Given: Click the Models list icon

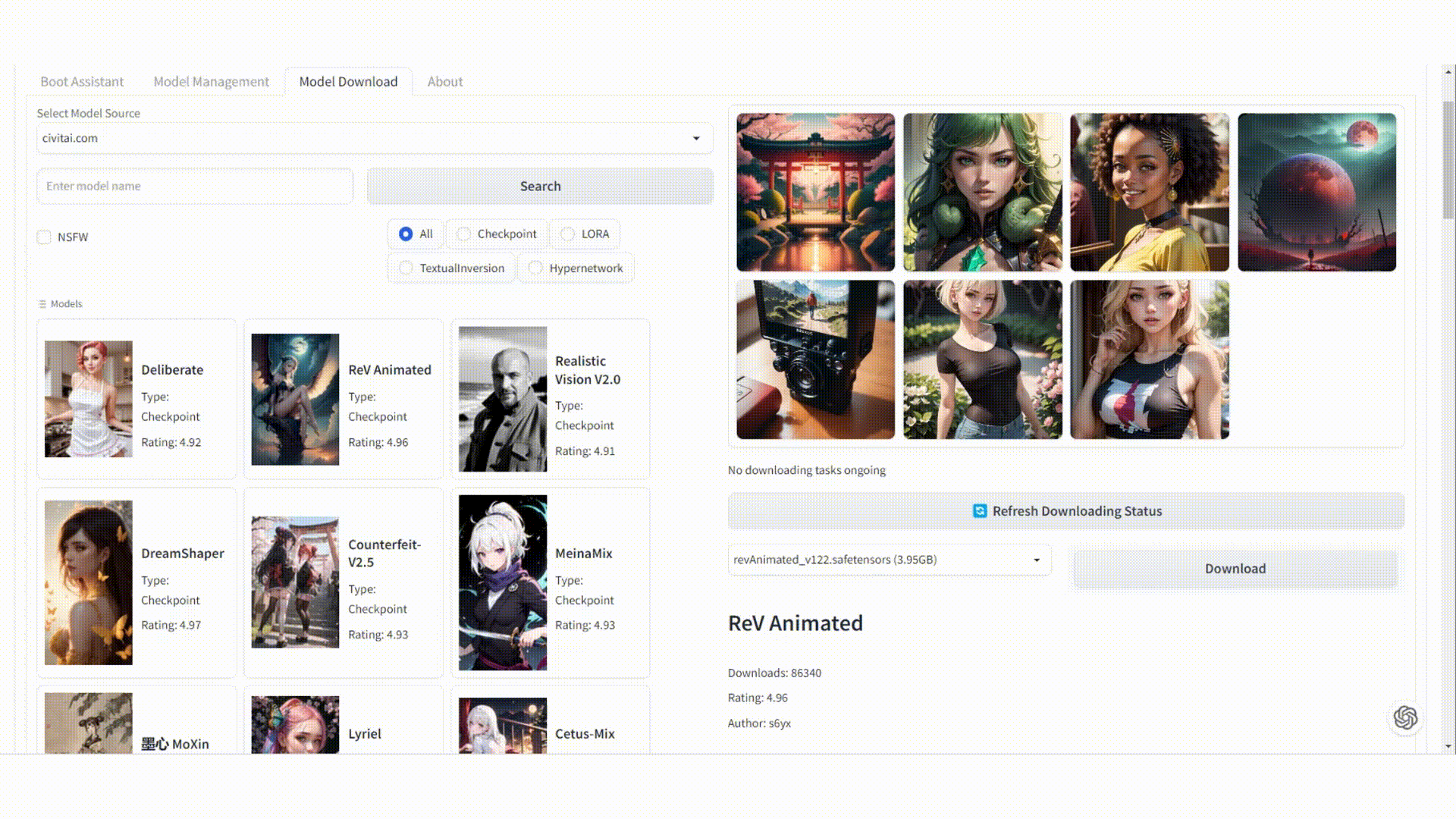Looking at the screenshot, I should click(42, 304).
